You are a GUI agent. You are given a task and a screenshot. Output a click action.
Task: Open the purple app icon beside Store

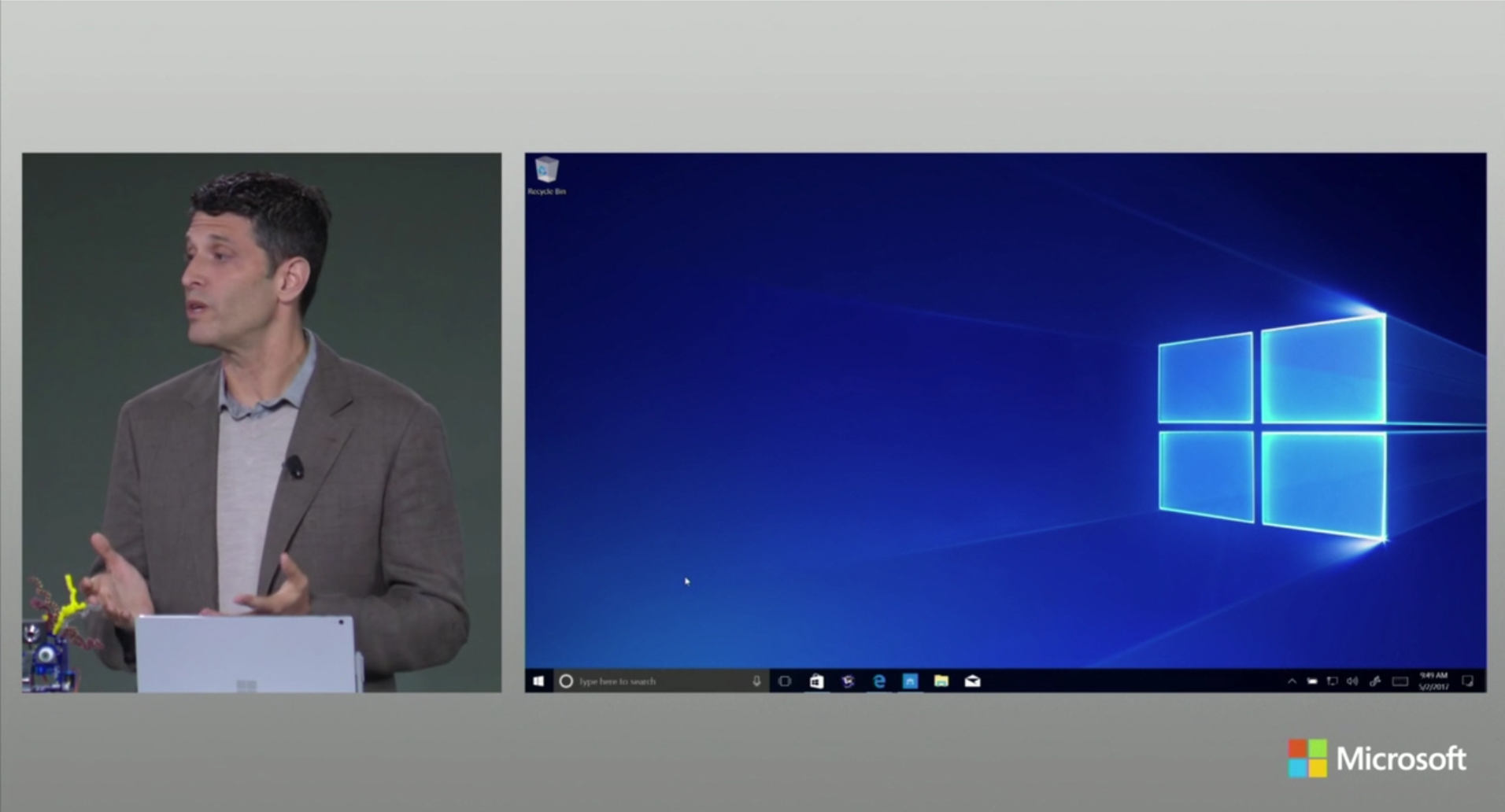click(x=848, y=681)
